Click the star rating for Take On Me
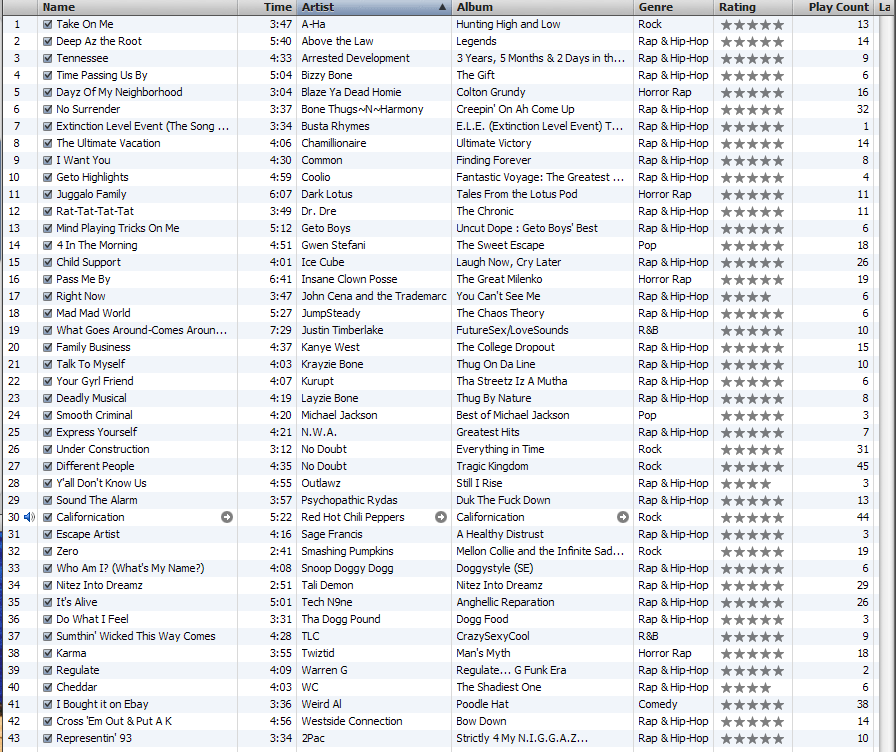The image size is (896, 752). tap(752, 24)
